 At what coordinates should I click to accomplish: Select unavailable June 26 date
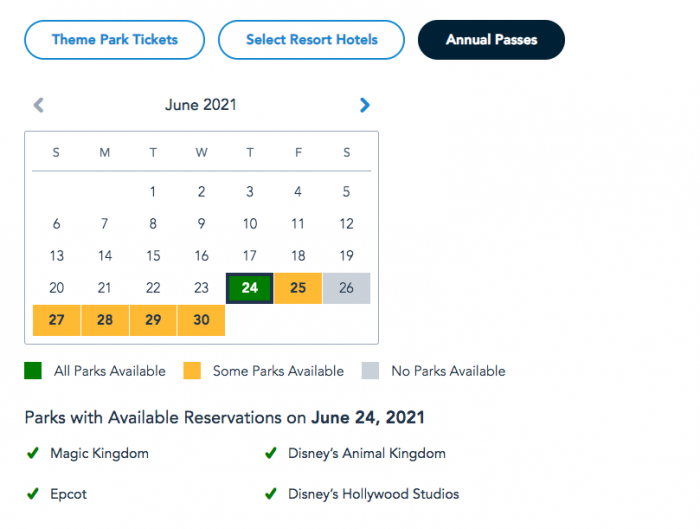(346, 288)
